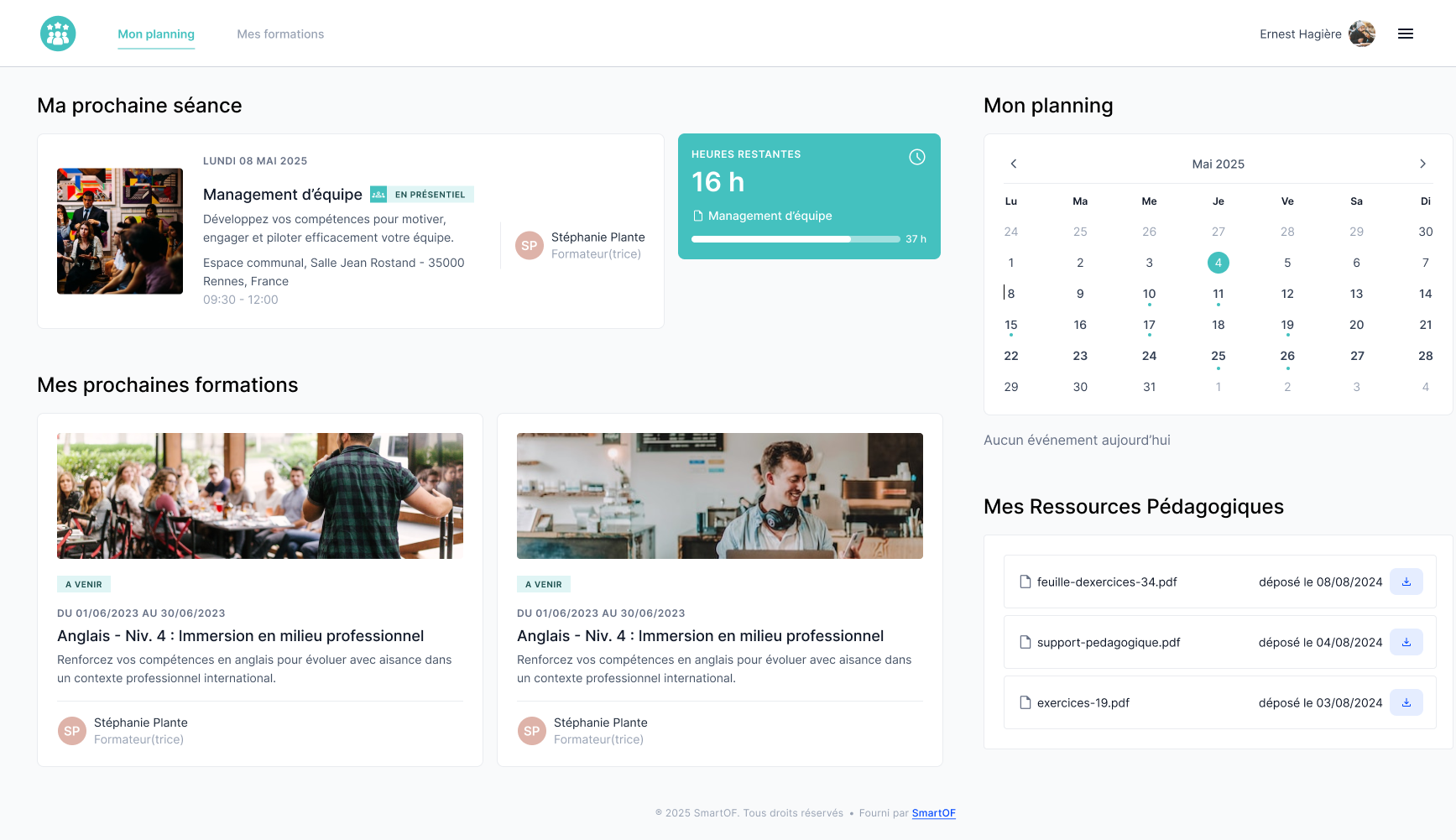Click the support-pedagogique.pdf file name
The image size is (1456, 840).
point(1109,642)
